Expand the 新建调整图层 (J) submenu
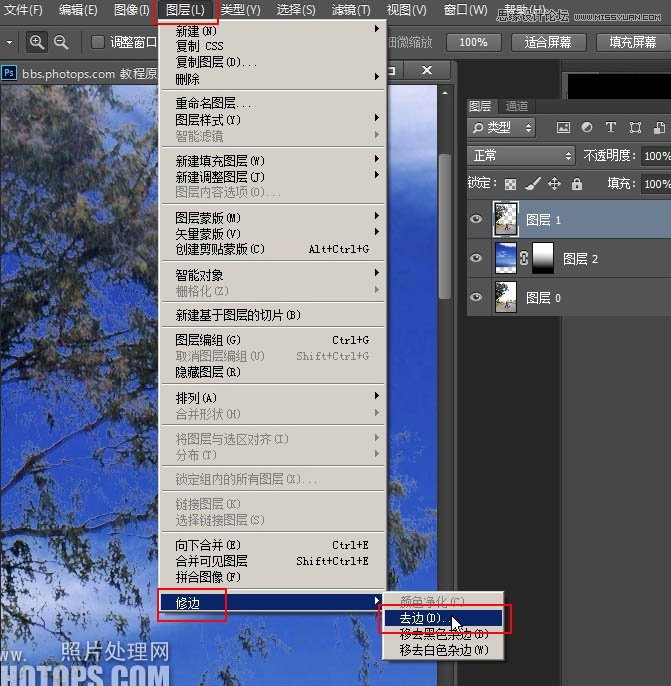The image size is (671, 686). tap(274, 177)
